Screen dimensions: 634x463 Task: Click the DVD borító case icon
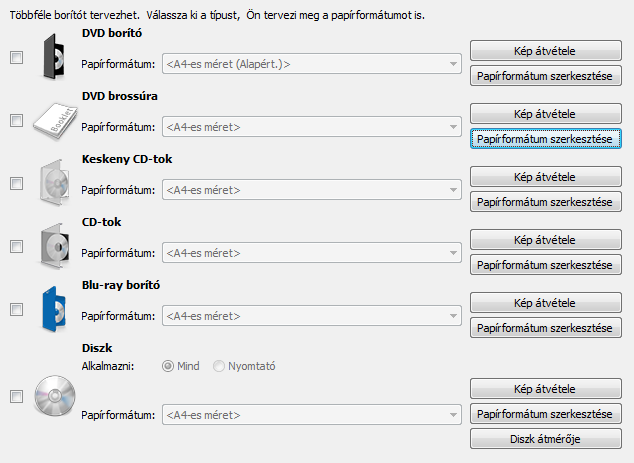coord(54,57)
